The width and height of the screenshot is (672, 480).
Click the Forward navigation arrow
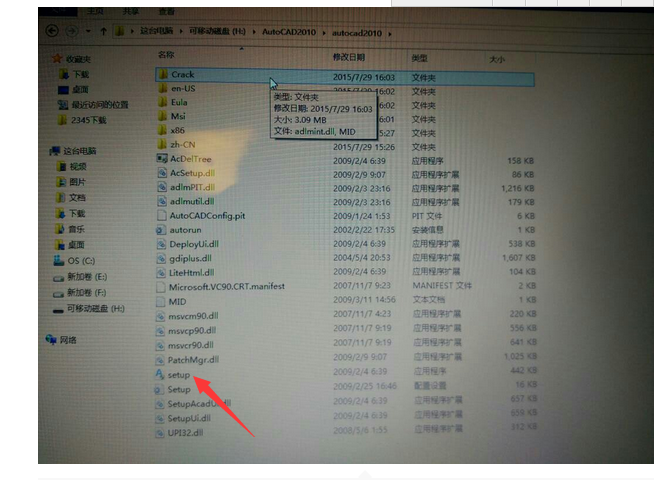tap(72, 31)
